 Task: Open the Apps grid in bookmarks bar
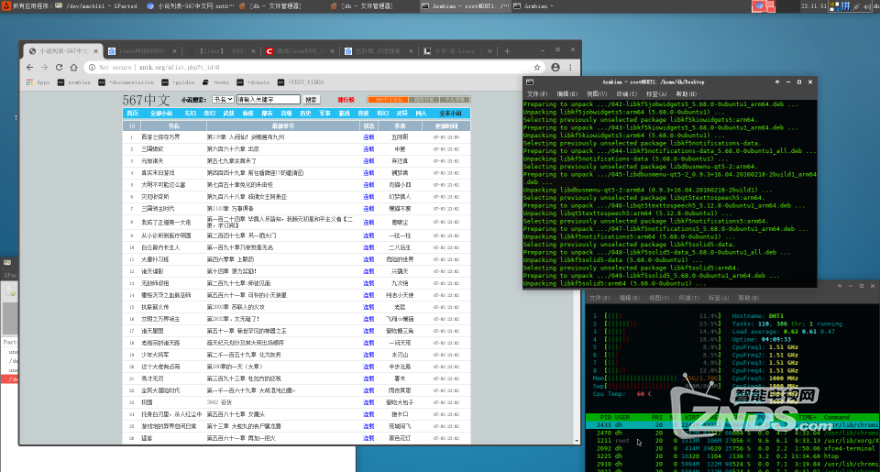pyautogui.click(x=40, y=83)
